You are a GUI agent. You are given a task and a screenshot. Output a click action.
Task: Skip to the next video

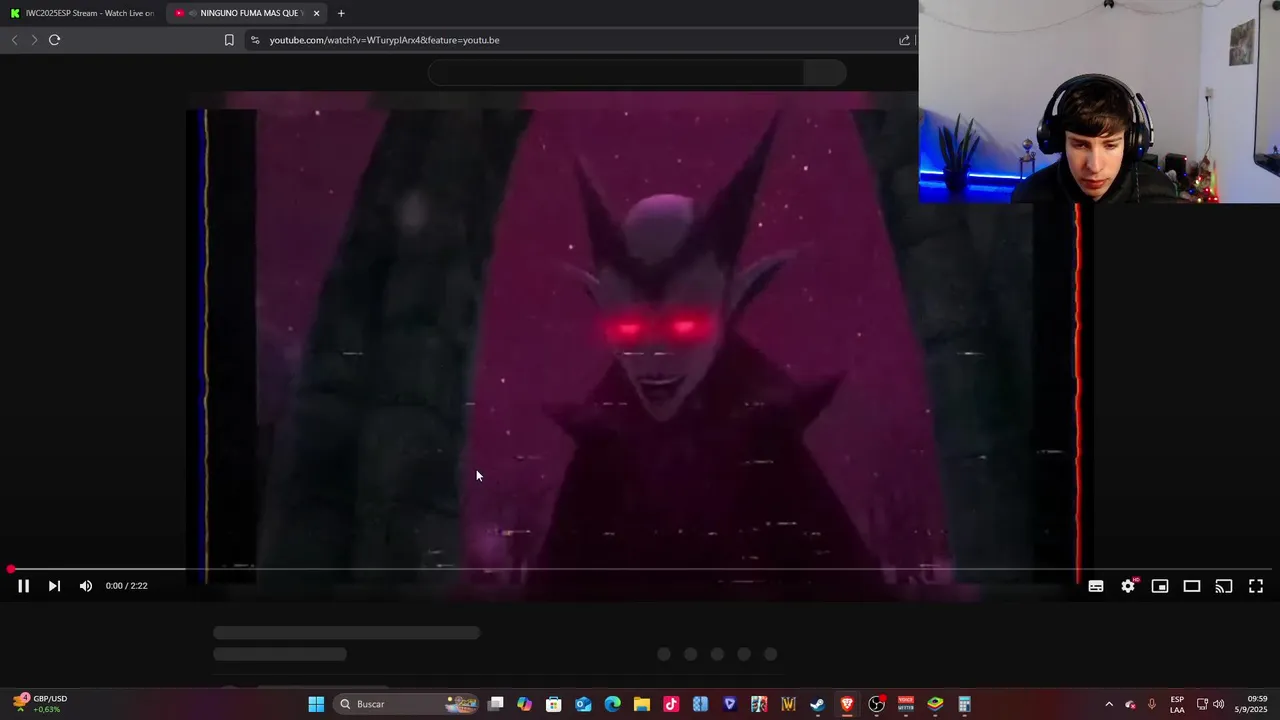click(x=54, y=586)
